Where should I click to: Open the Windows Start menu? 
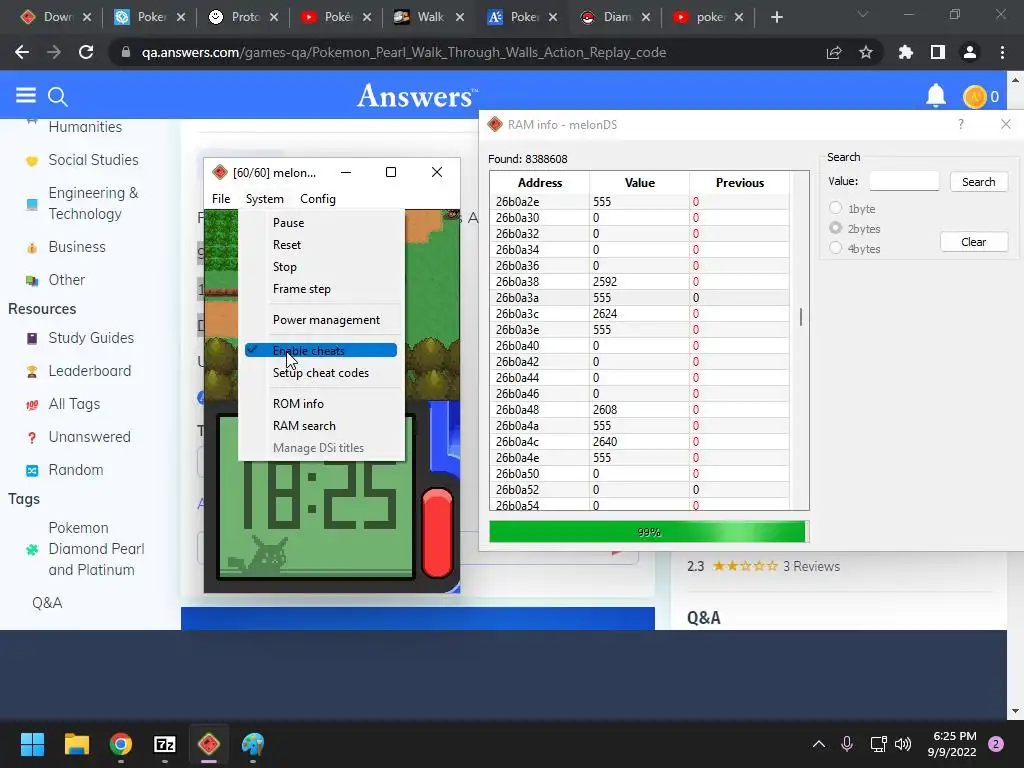pos(32,744)
